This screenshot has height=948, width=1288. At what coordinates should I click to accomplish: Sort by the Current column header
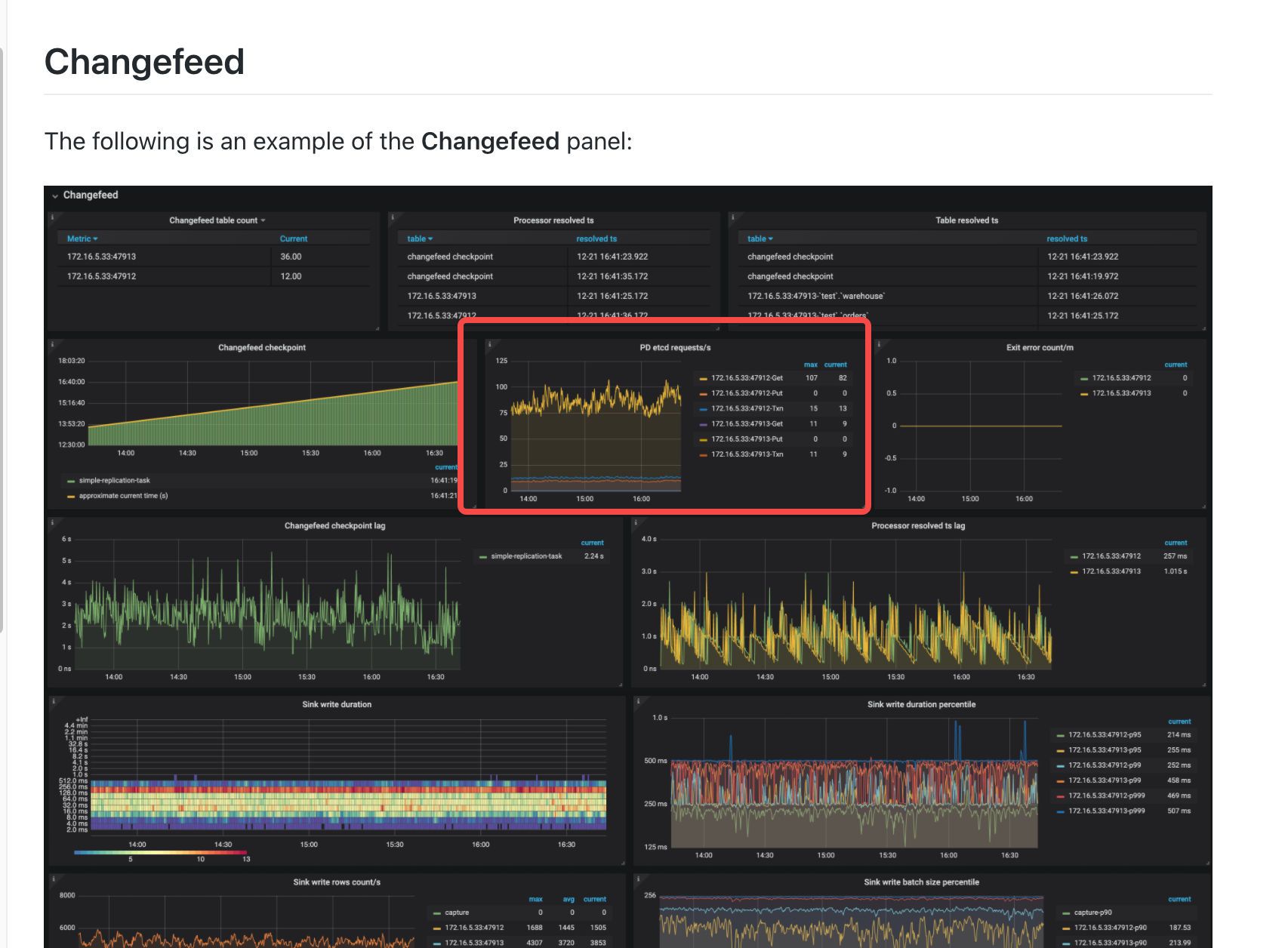(x=294, y=238)
